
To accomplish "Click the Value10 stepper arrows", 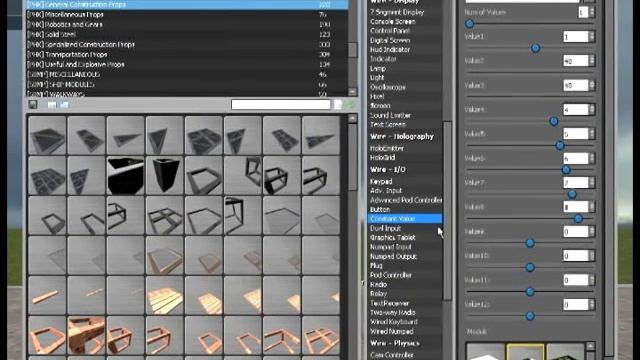I will click(592, 256).
